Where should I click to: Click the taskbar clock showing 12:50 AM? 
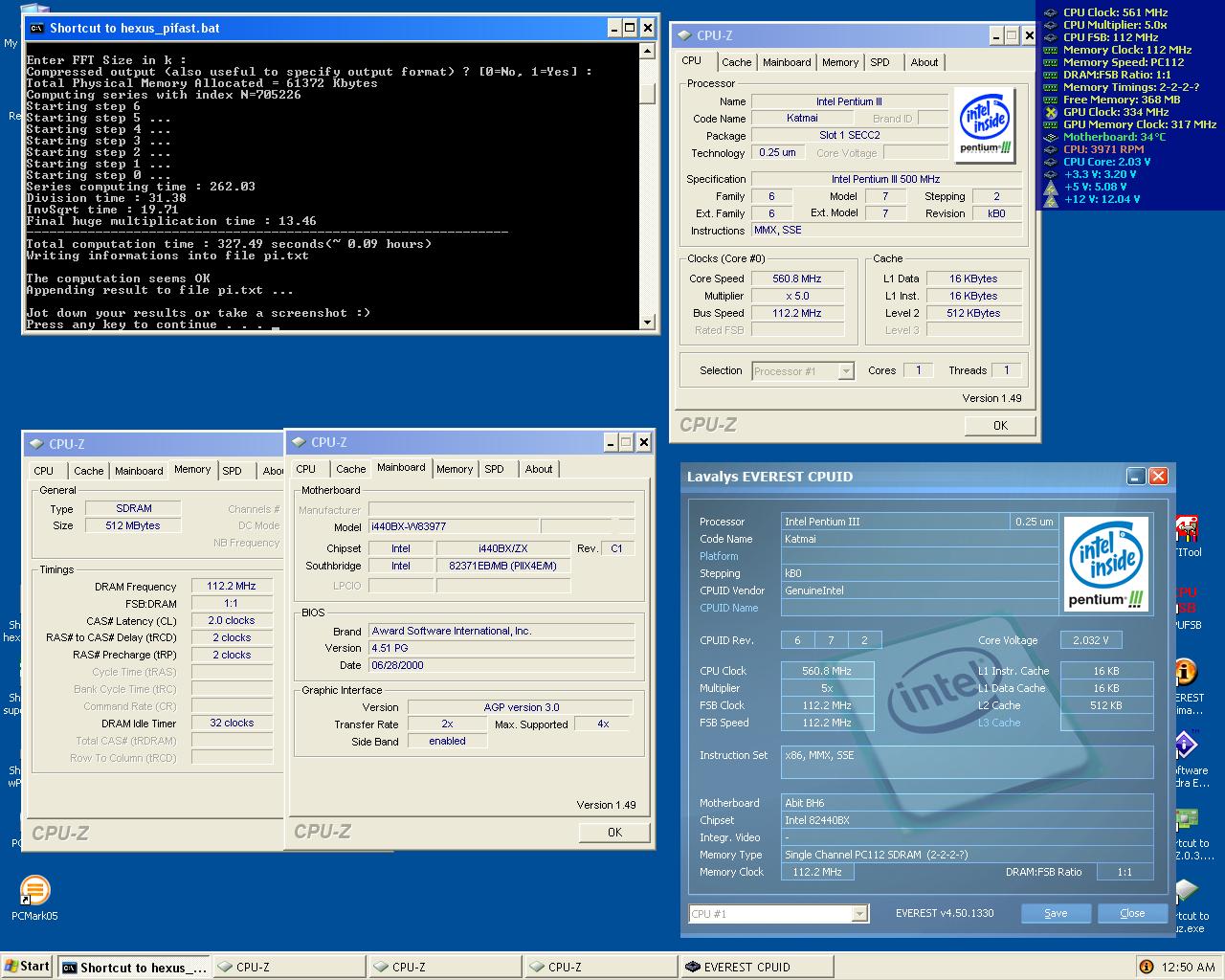[1188, 967]
